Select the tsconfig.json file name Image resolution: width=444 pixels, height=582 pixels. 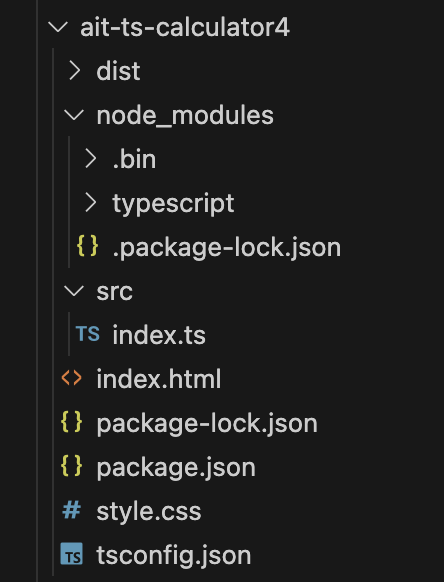(174, 556)
